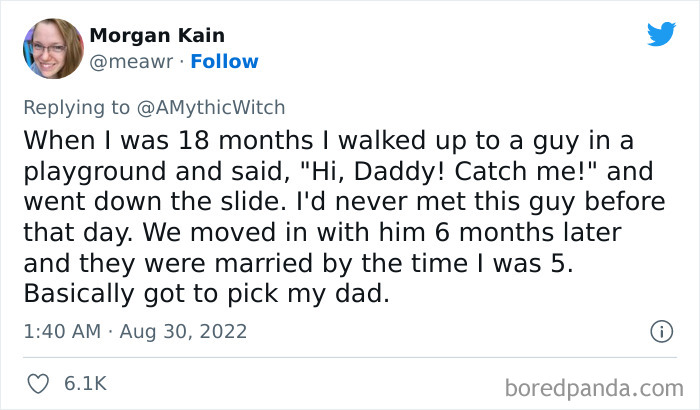The width and height of the screenshot is (700, 410).
Task: Open the Twitter info circle icon
Action: click(x=660, y=331)
